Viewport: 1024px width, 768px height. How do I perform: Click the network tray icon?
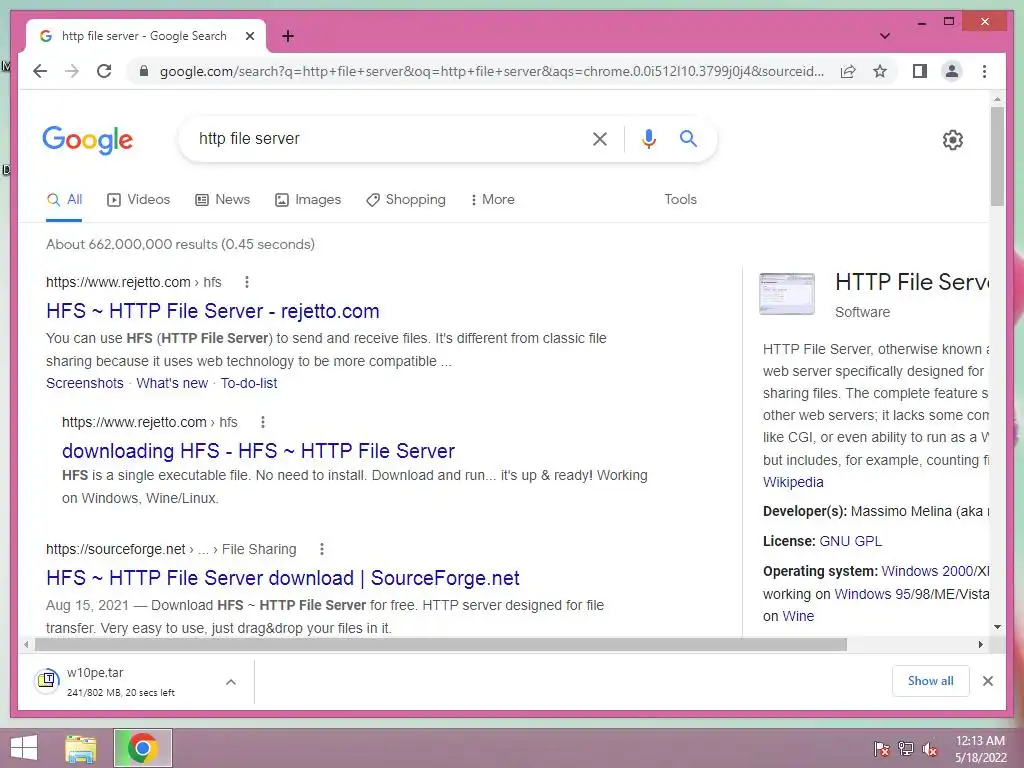[906, 749]
